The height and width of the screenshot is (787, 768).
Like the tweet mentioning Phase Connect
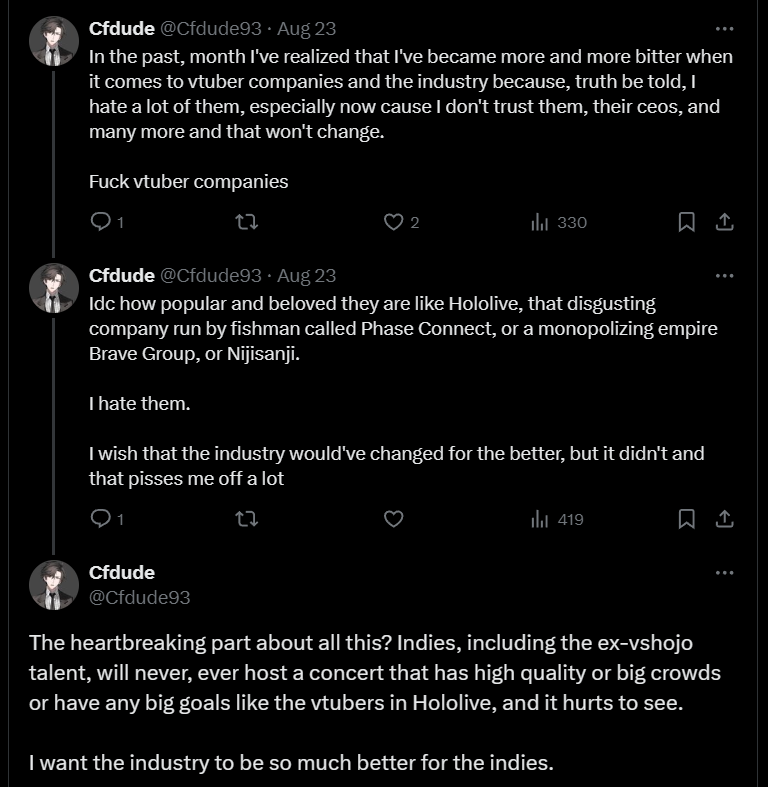coord(394,519)
